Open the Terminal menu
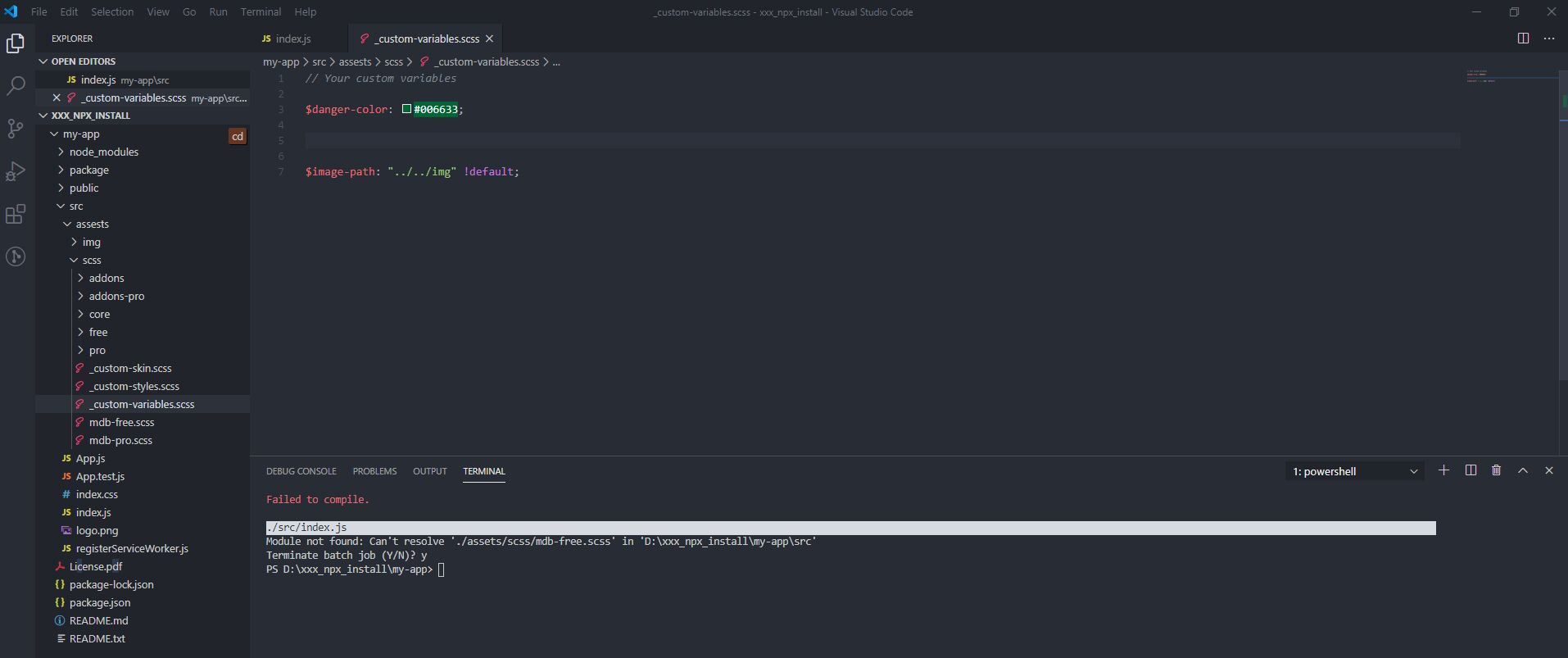 [x=261, y=11]
